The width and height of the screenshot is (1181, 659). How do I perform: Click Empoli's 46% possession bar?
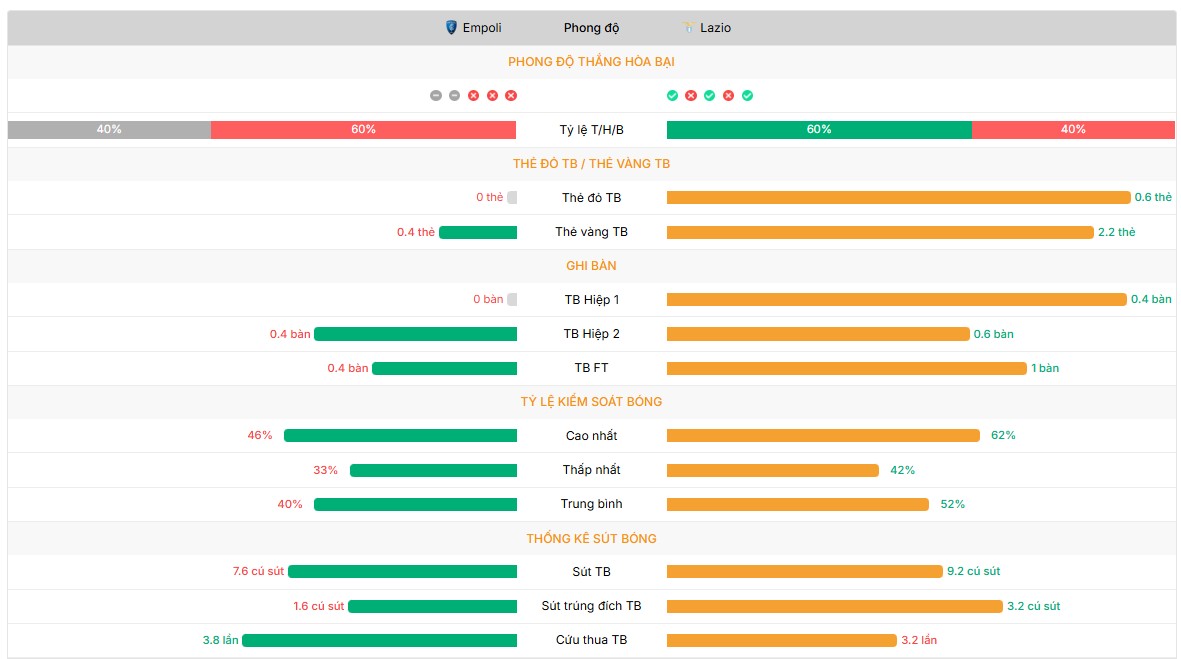coord(401,435)
